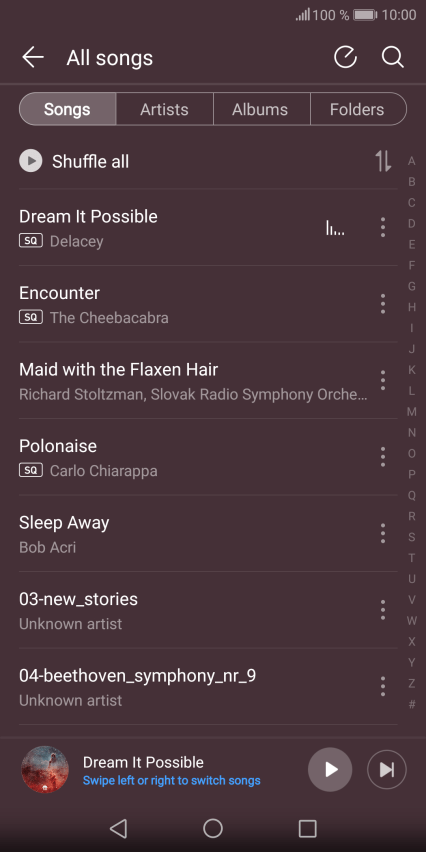Image resolution: width=426 pixels, height=852 pixels.
Task: Play Dream It Possible from mini player
Action: pos(330,769)
